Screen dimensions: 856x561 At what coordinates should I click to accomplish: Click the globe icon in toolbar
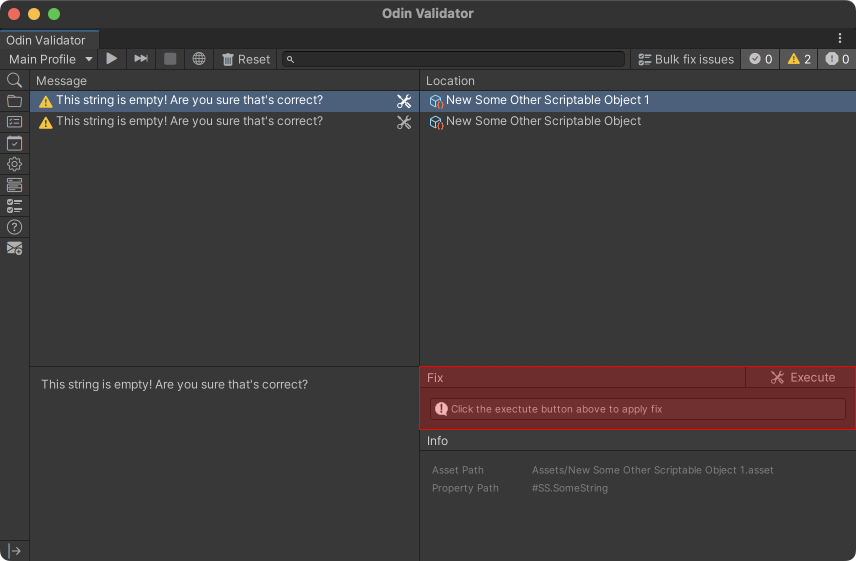click(x=199, y=59)
